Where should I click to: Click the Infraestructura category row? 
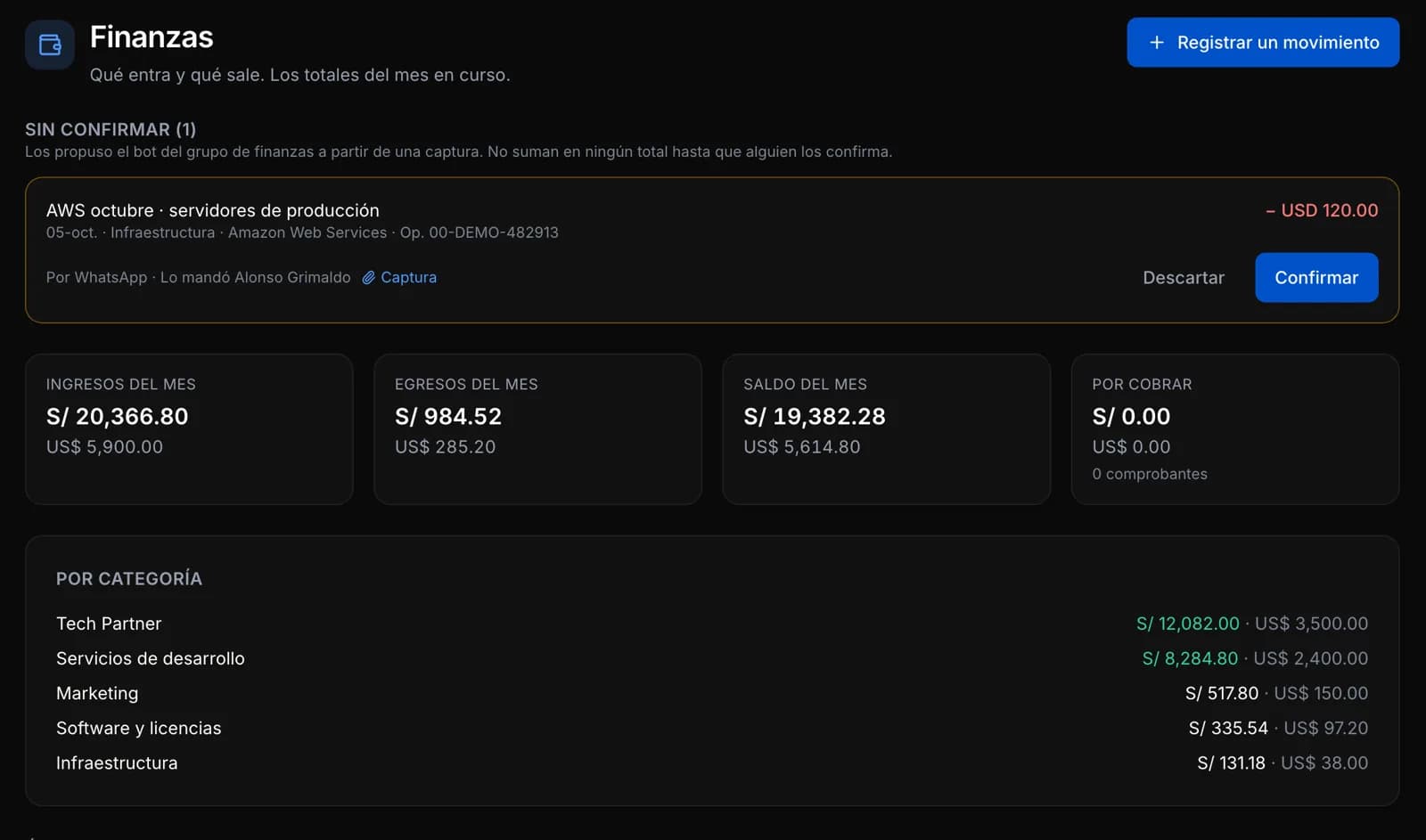(712, 763)
